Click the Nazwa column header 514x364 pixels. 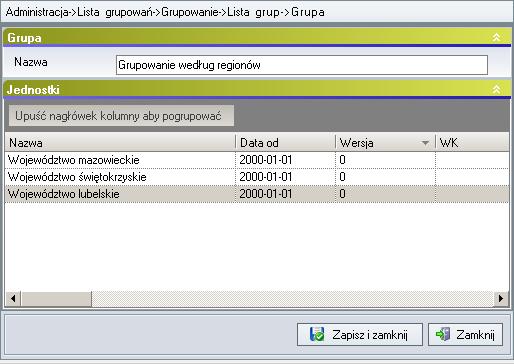(x=120, y=143)
